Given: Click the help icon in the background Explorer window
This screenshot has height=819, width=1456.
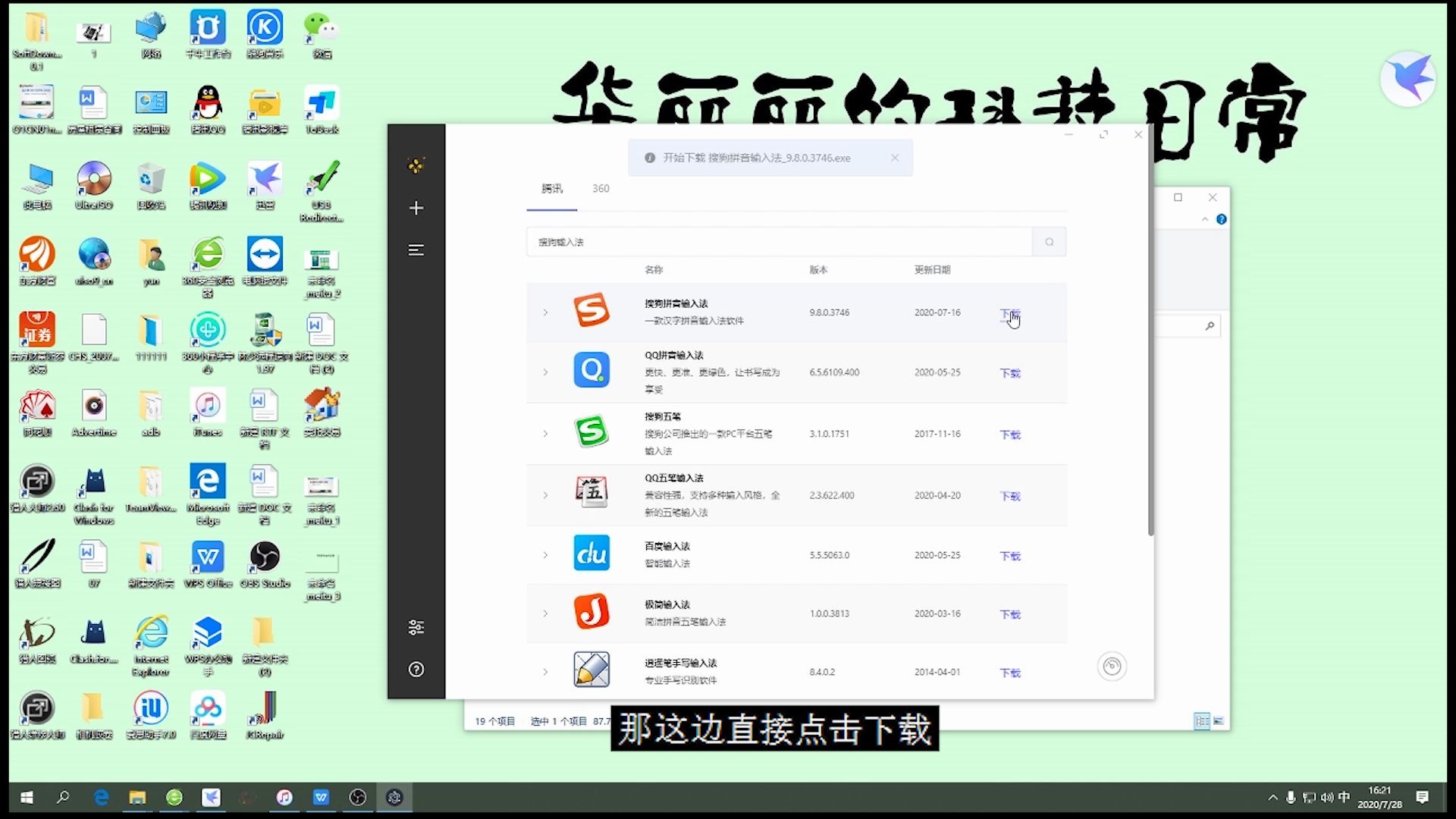Looking at the screenshot, I should (1221, 219).
